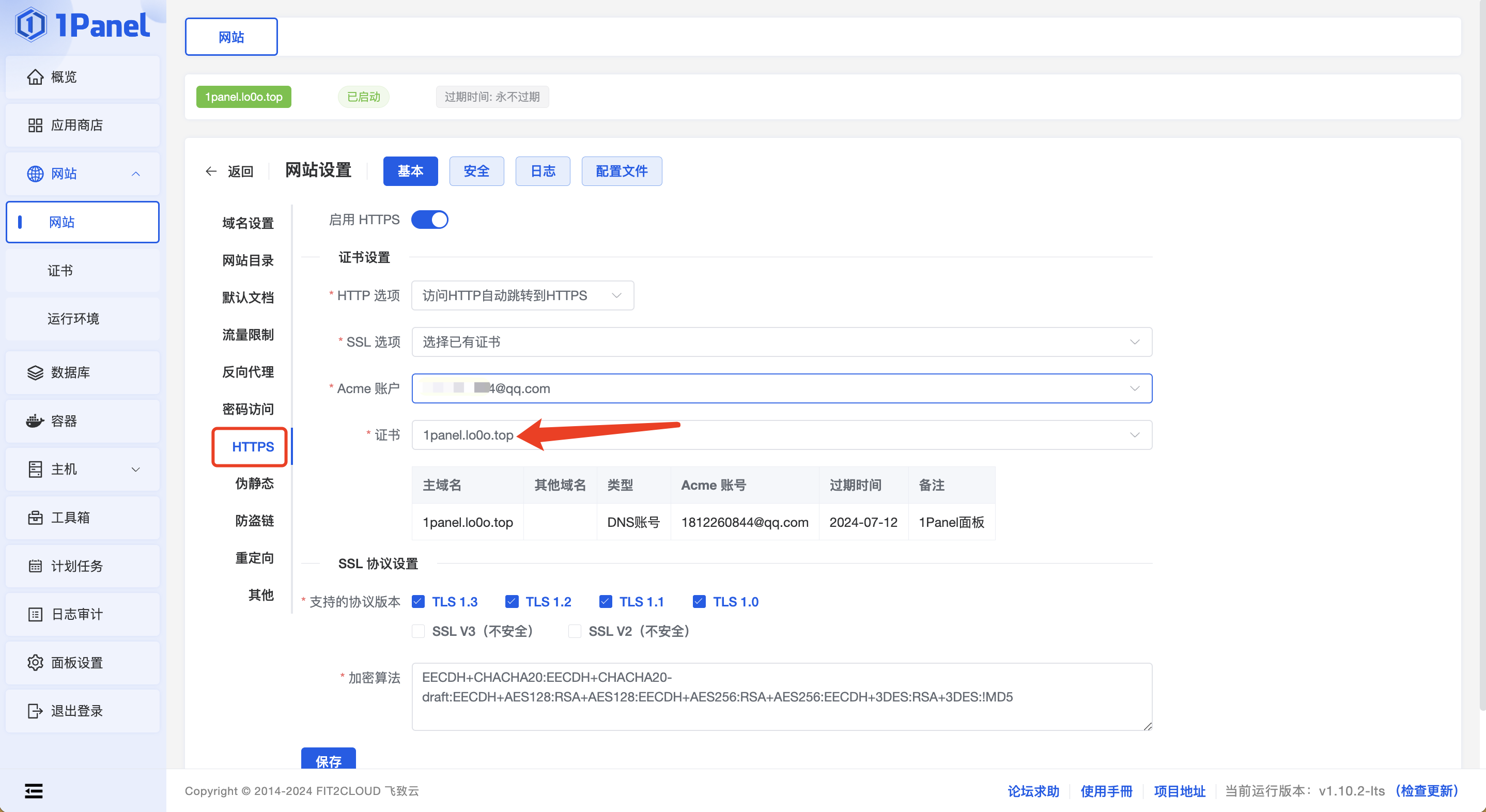This screenshot has width=1486, height=812.
Task: Enable the SSL V3 (不安全) checkbox
Action: [x=418, y=631]
